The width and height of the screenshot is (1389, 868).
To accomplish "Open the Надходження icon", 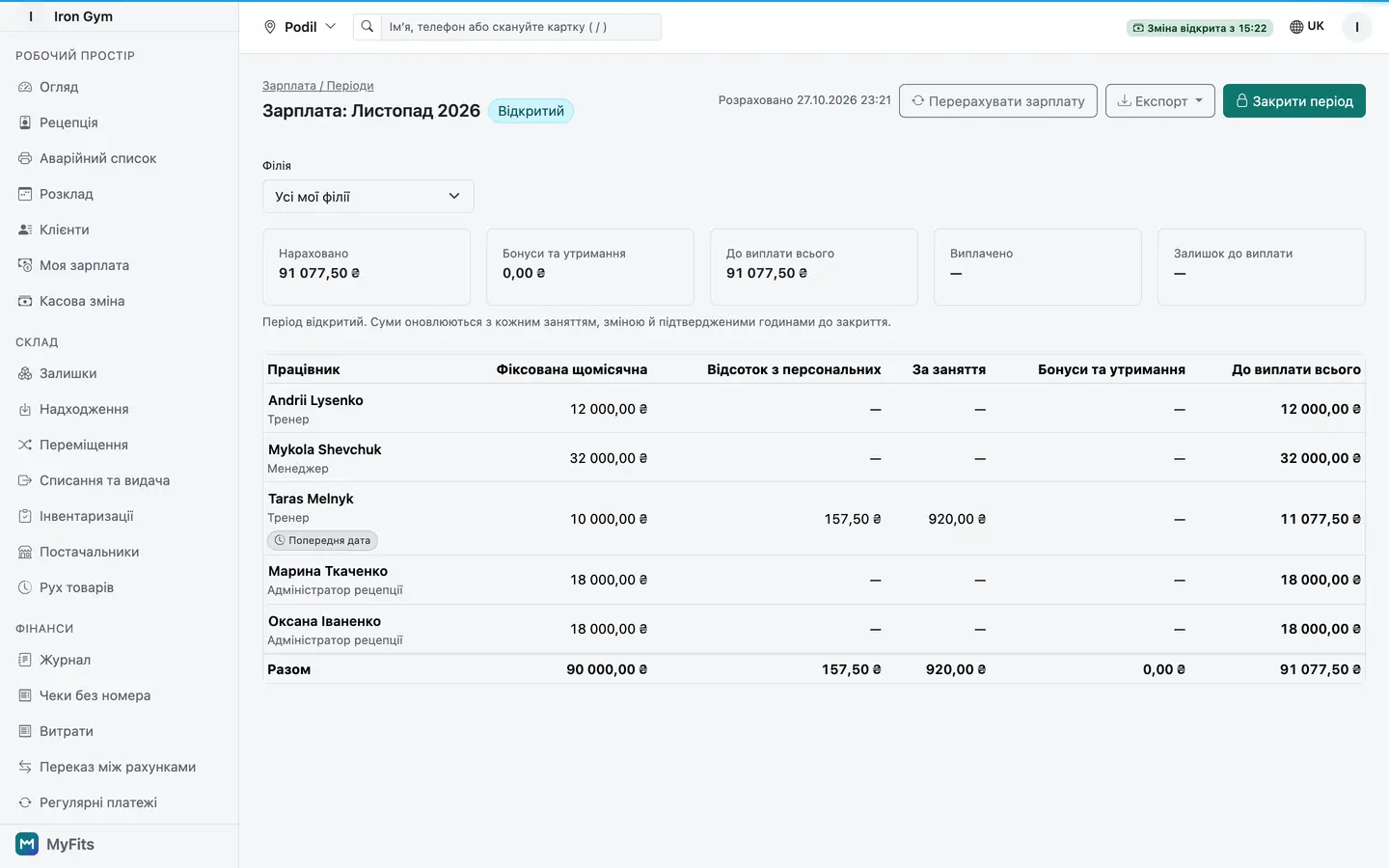I will [25, 409].
